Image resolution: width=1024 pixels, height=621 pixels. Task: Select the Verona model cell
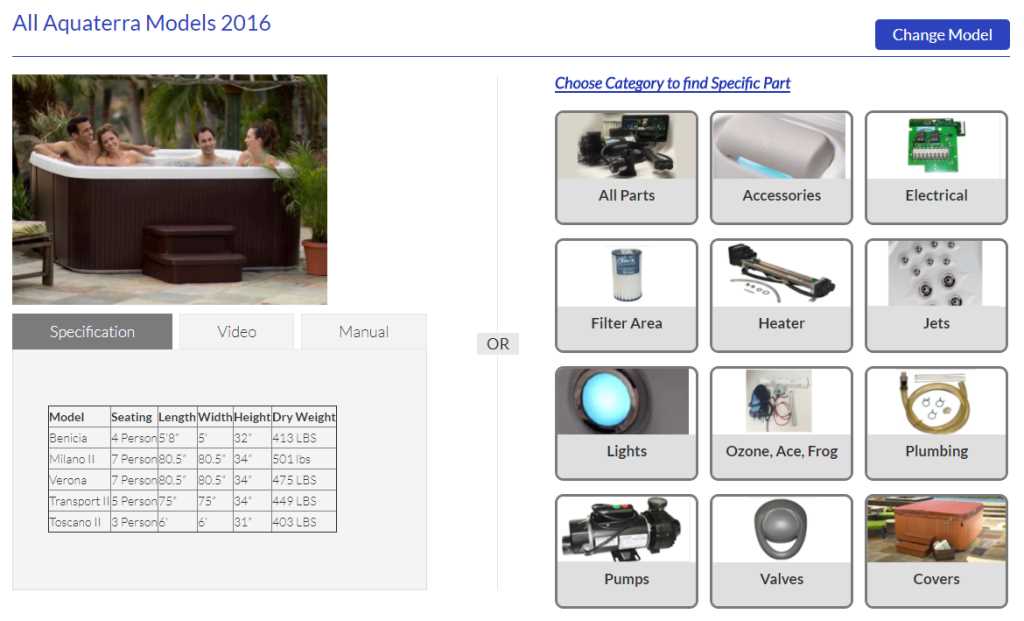tap(79, 480)
